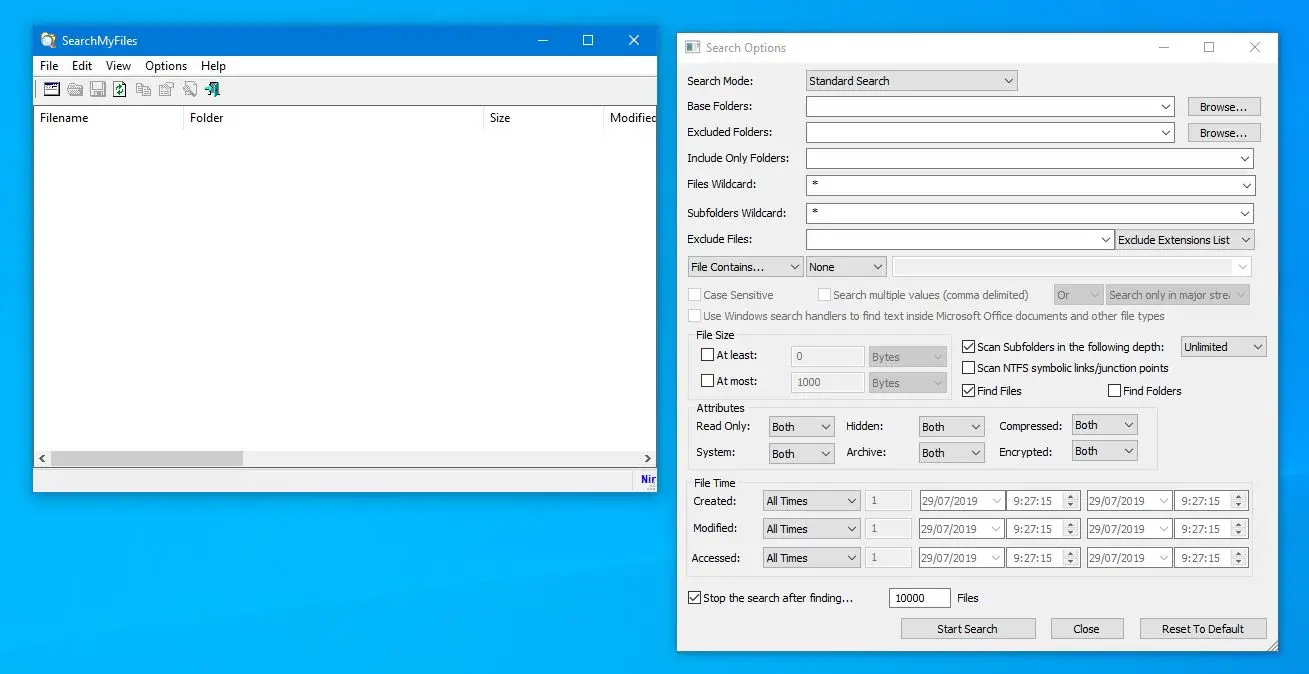This screenshot has width=1309, height=674.
Task: Open the View menu
Action: (x=118, y=66)
